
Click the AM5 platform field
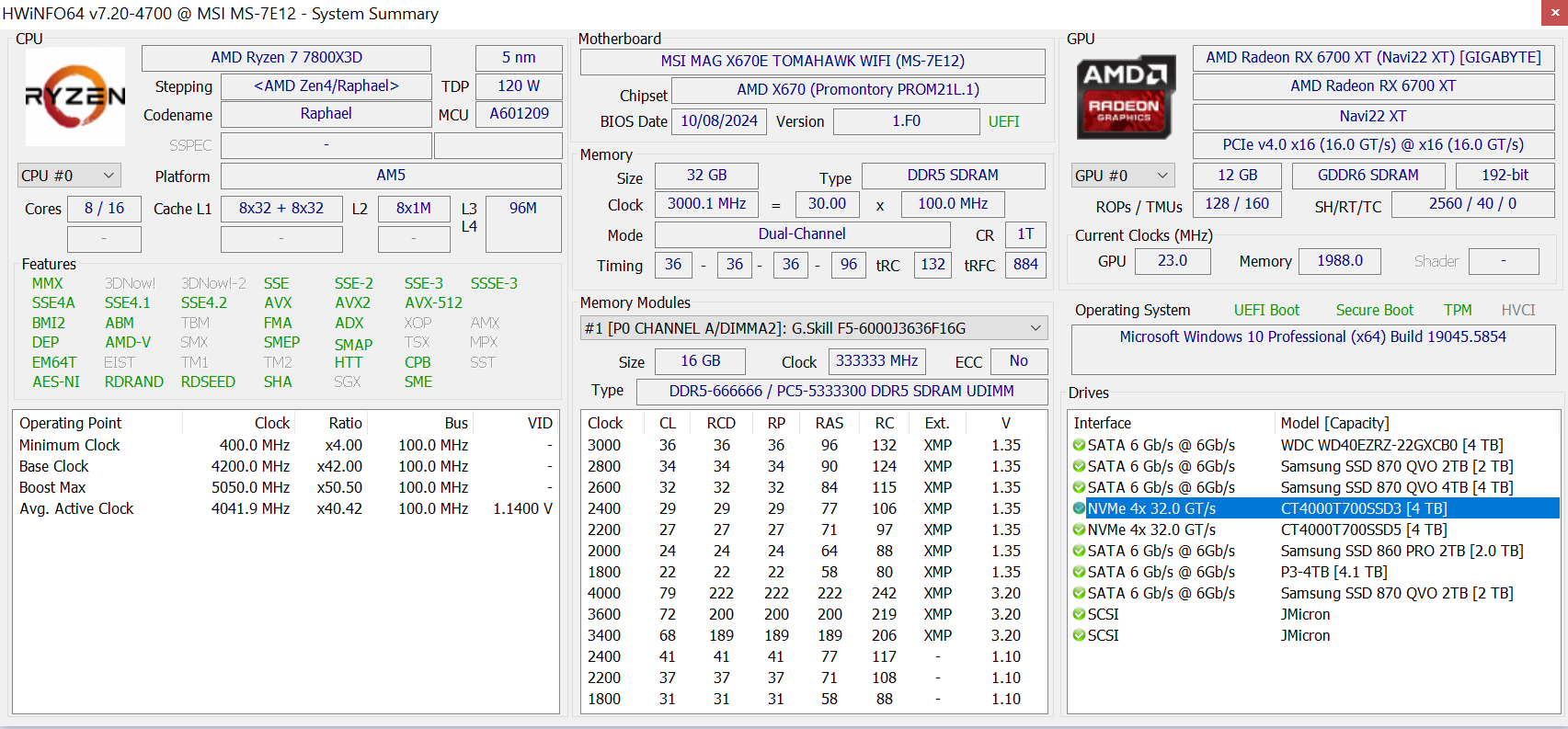pyautogui.click(x=391, y=176)
